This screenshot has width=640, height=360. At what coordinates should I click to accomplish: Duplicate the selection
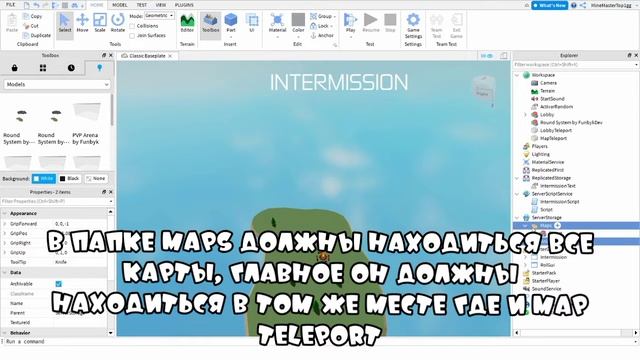click(x=37, y=36)
